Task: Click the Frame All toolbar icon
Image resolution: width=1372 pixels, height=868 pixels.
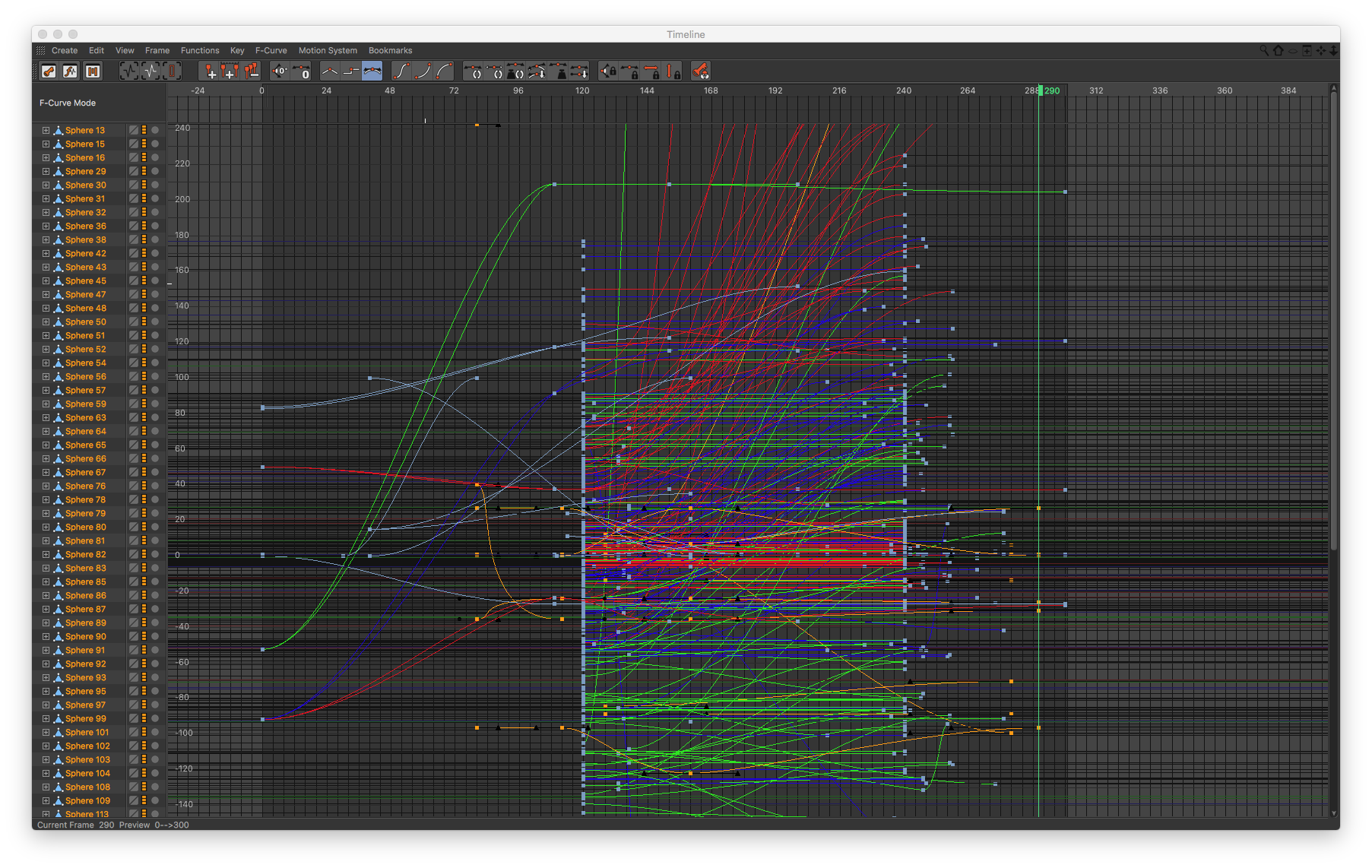Action: click(x=130, y=71)
